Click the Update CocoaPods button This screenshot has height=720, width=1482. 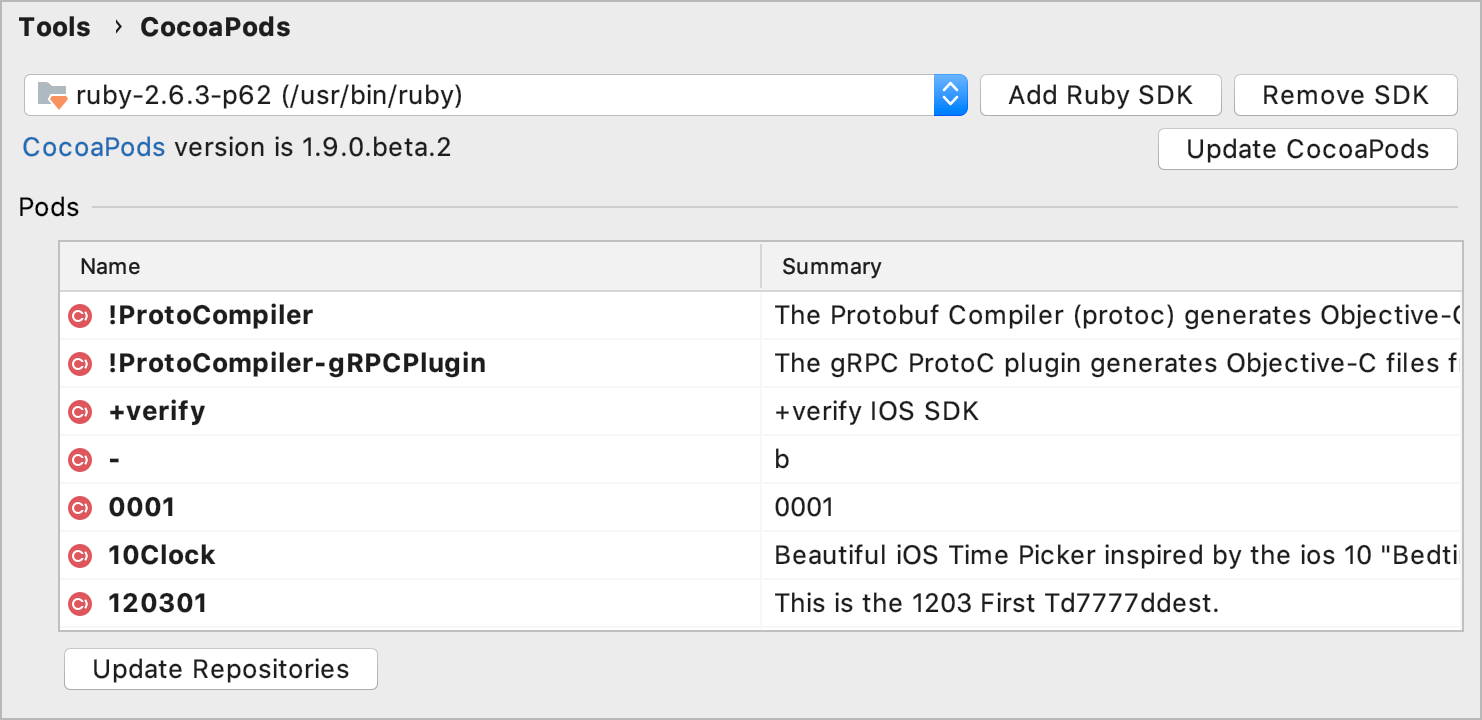(1307, 150)
